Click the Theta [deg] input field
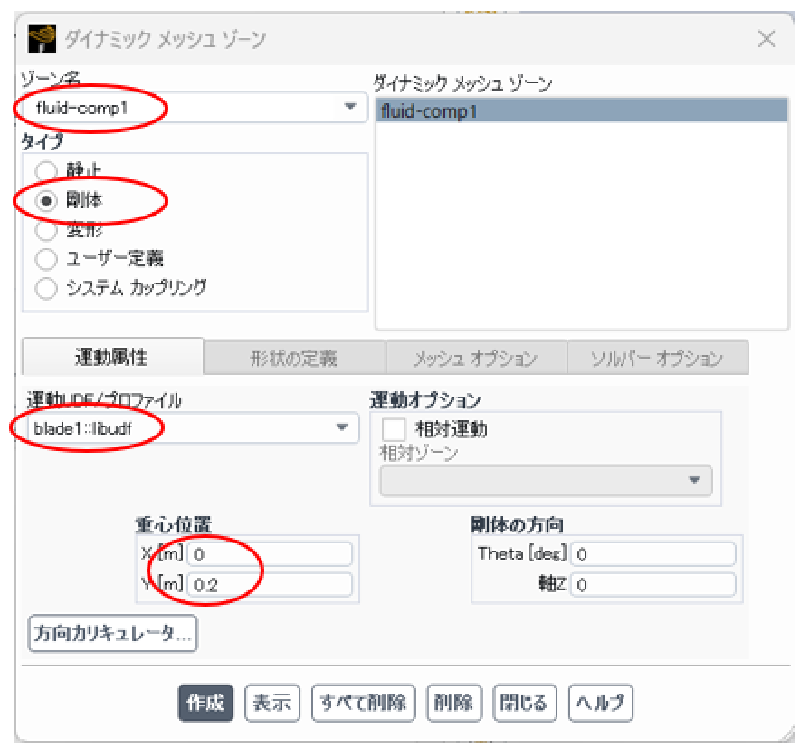The width and height of the screenshot is (800, 748). (653, 554)
